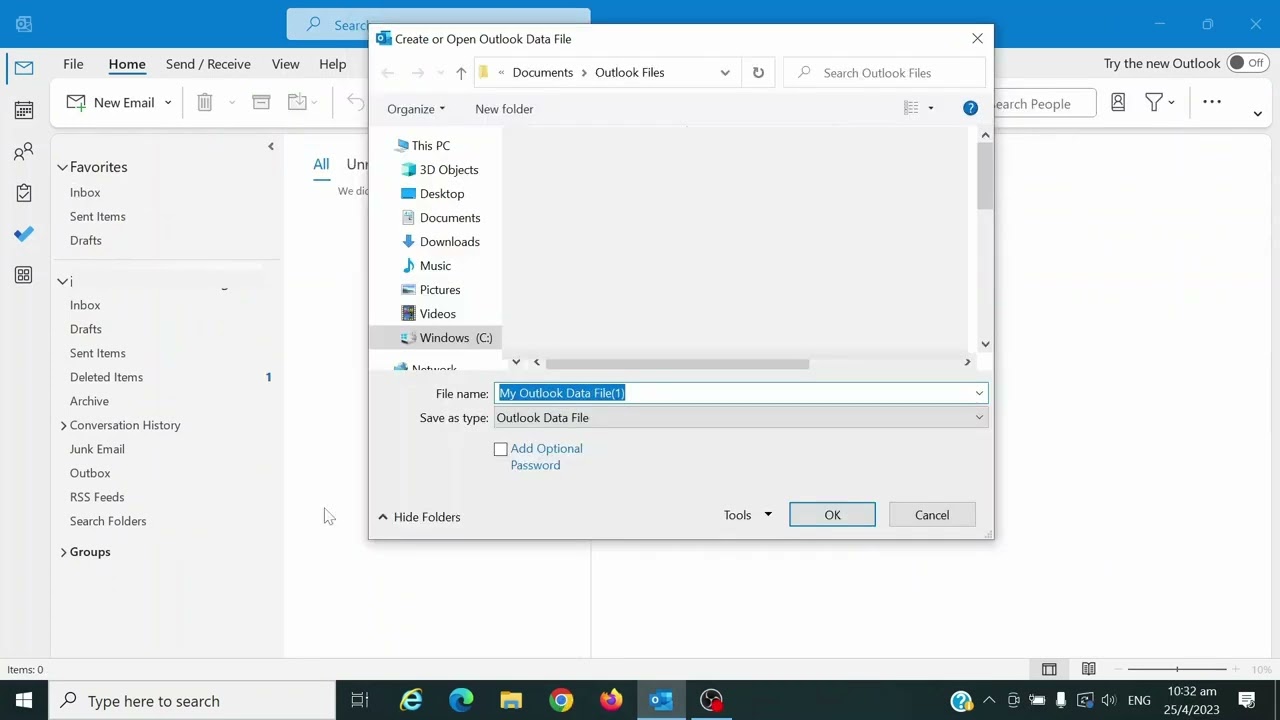Click the dialog horizontal scrollbar
The height and width of the screenshot is (720, 1280).
click(677, 363)
